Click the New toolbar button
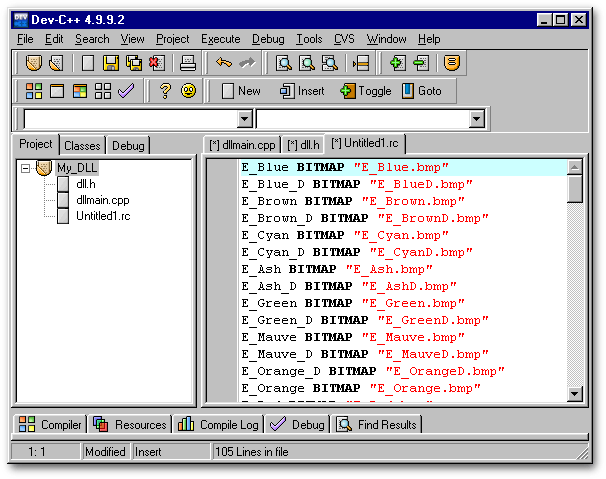The width and height of the screenshot is (606, 479). (x=240, y=91)
